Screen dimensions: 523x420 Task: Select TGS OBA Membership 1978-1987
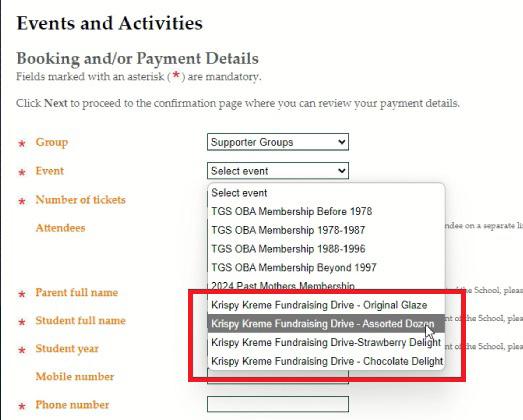click(326, 230)
